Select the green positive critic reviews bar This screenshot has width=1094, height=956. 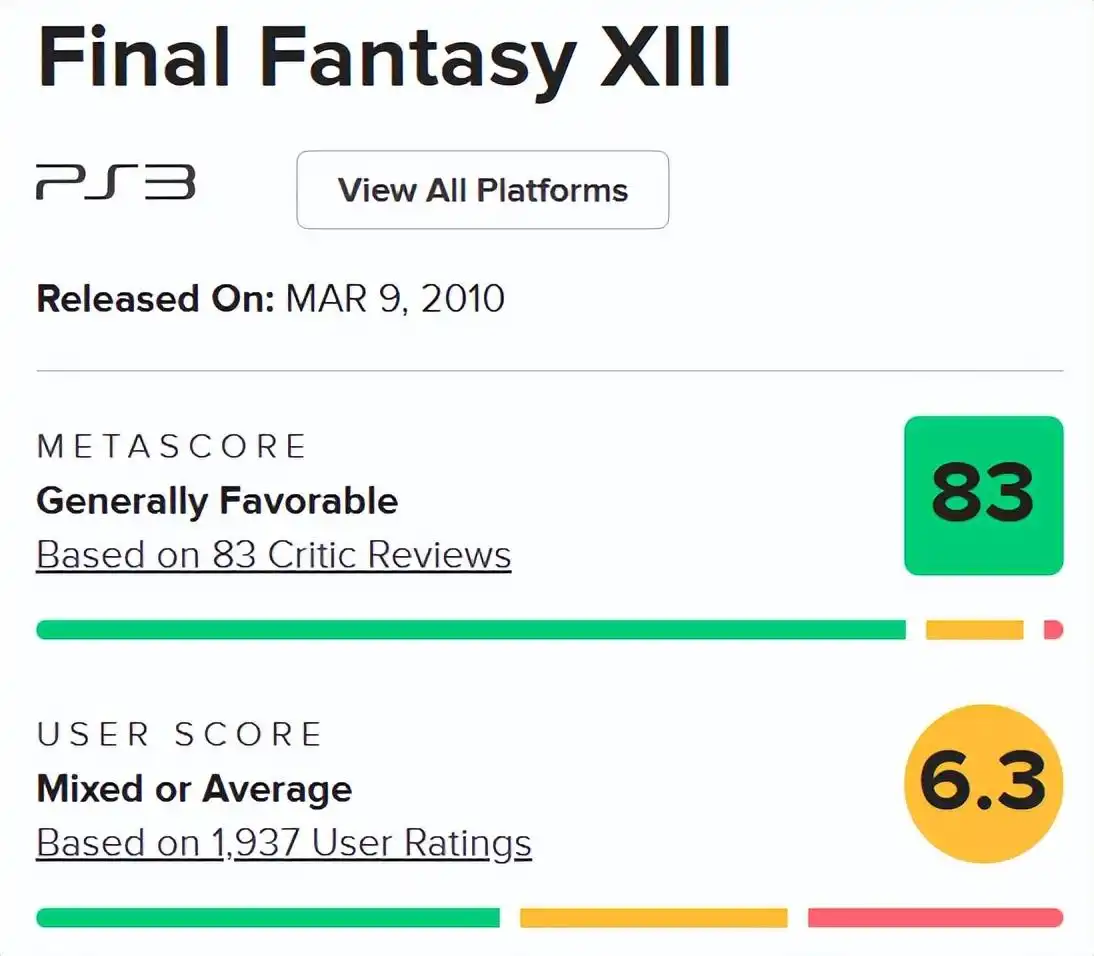pyautogui.click(x=470, y=630)
